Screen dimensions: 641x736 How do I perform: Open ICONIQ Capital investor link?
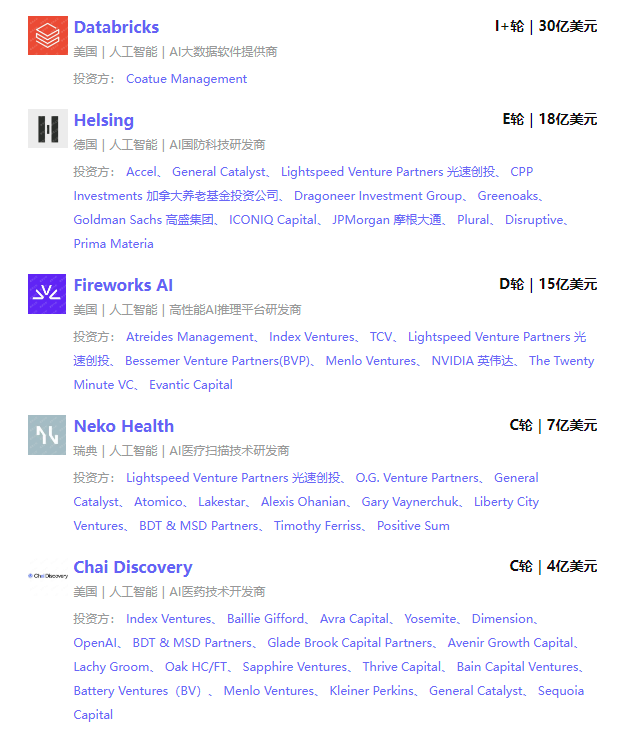[273, 220]
